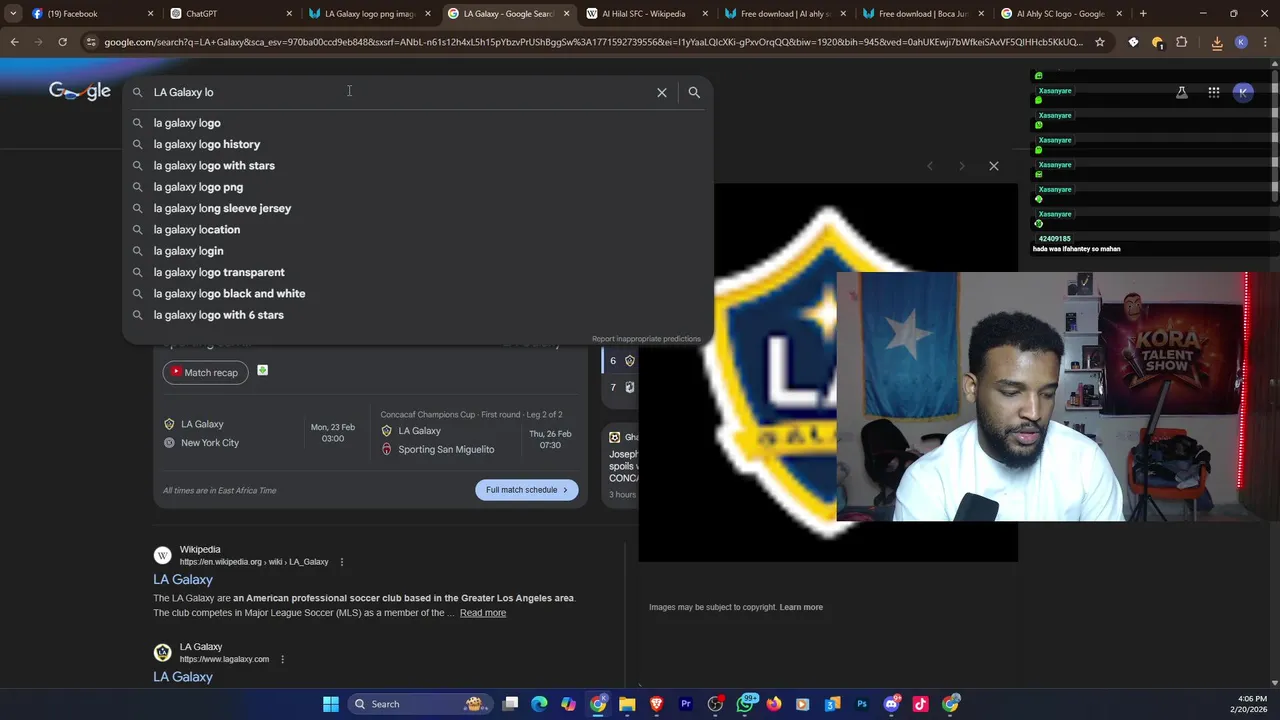Viewport: 1280px width, 720px height.
Task: Open Windows Start menu
Action: (x=331, y=704)
